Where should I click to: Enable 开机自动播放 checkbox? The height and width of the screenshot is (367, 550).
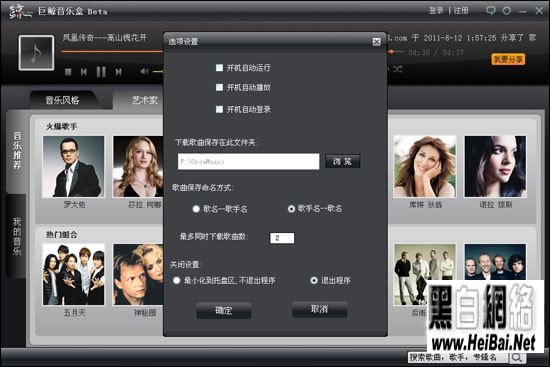click(219, 87)
